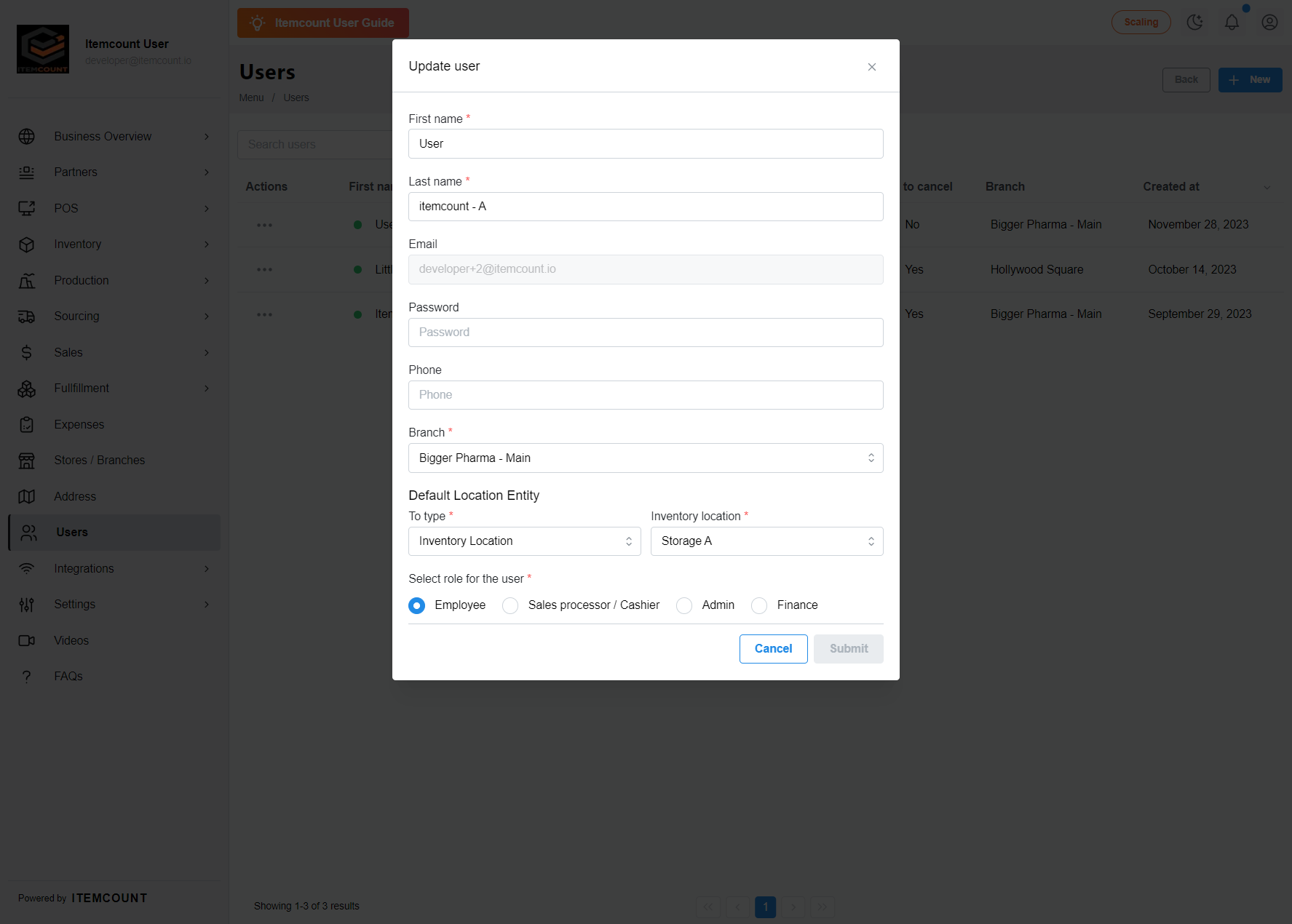The height and width of the screenshot is (924, 1292).
Task: Expand the Sales submenu chevron
Action: pos(207,353)
